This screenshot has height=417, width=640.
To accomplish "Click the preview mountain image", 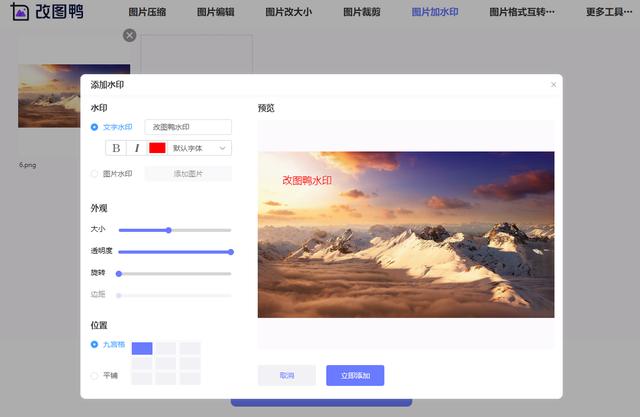I will coord(406,235).
